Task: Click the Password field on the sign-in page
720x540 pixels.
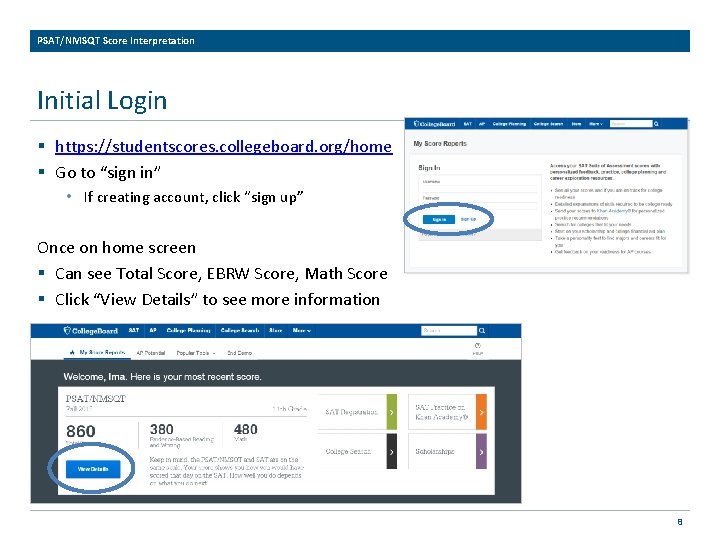Action: [x=479, y=205]
